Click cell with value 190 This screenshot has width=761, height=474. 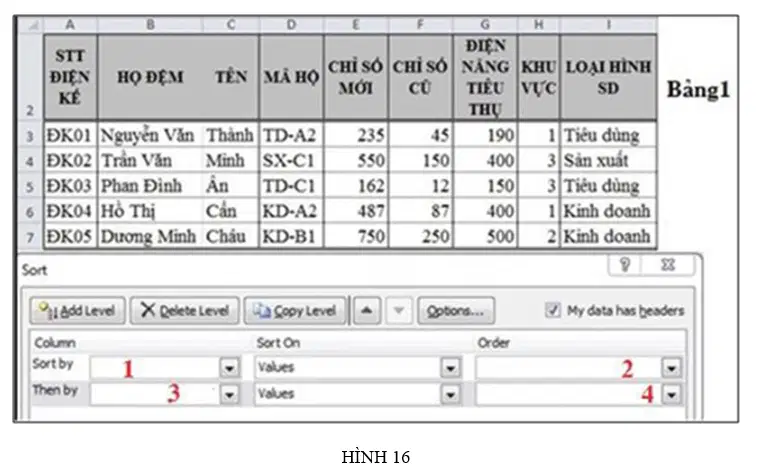[485, 135]
